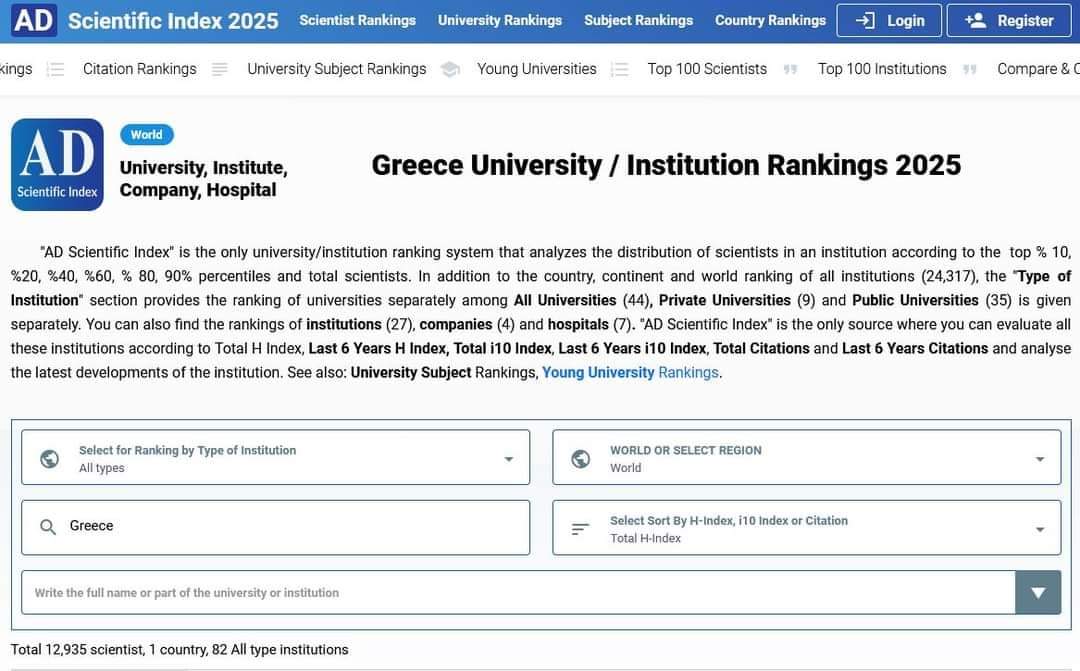Open Young University Rankings link

[630, 373]
